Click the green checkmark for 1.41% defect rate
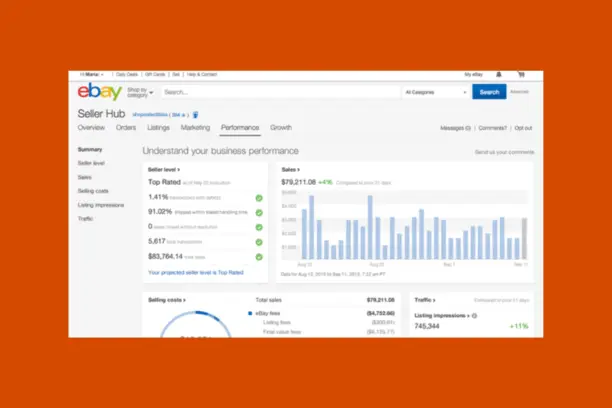The image size is (612, 408). (259, 198)
